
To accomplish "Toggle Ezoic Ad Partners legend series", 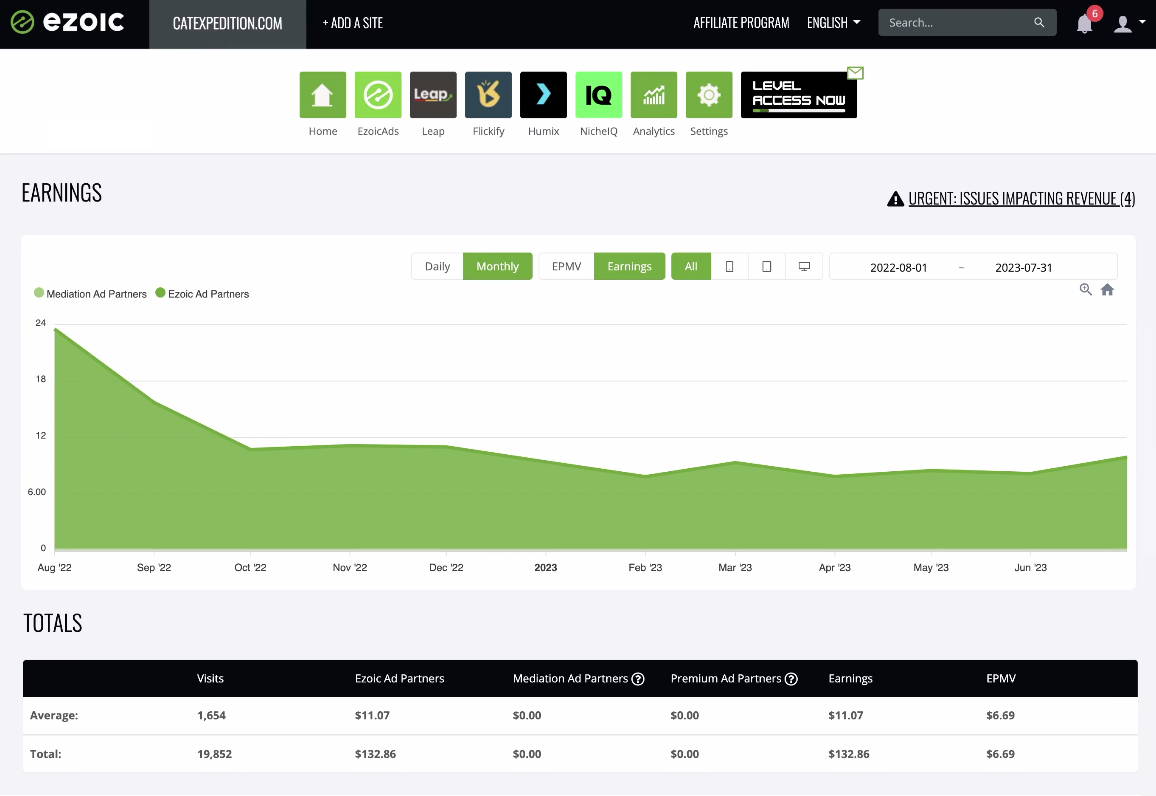I will coord(202,293).
